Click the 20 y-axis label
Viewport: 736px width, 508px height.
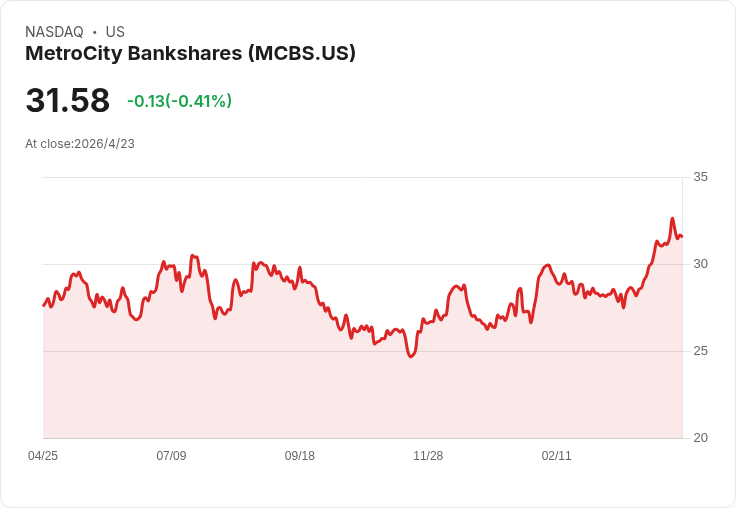click(700, 438)
